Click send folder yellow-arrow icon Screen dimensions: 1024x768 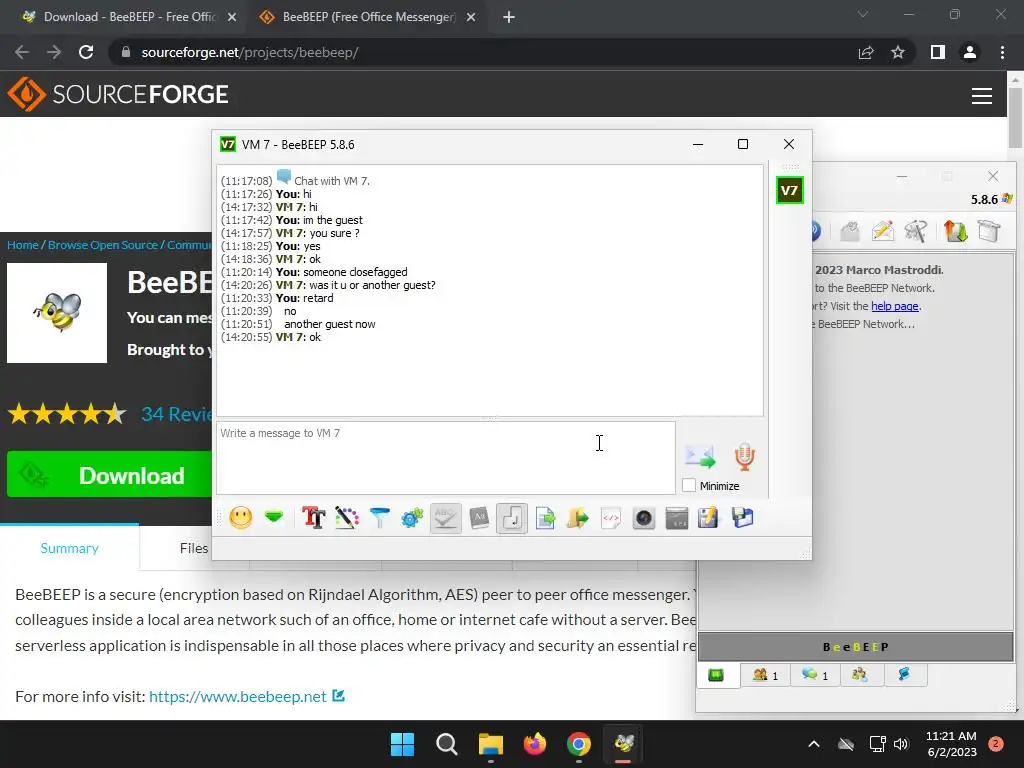tap(577, 519)
